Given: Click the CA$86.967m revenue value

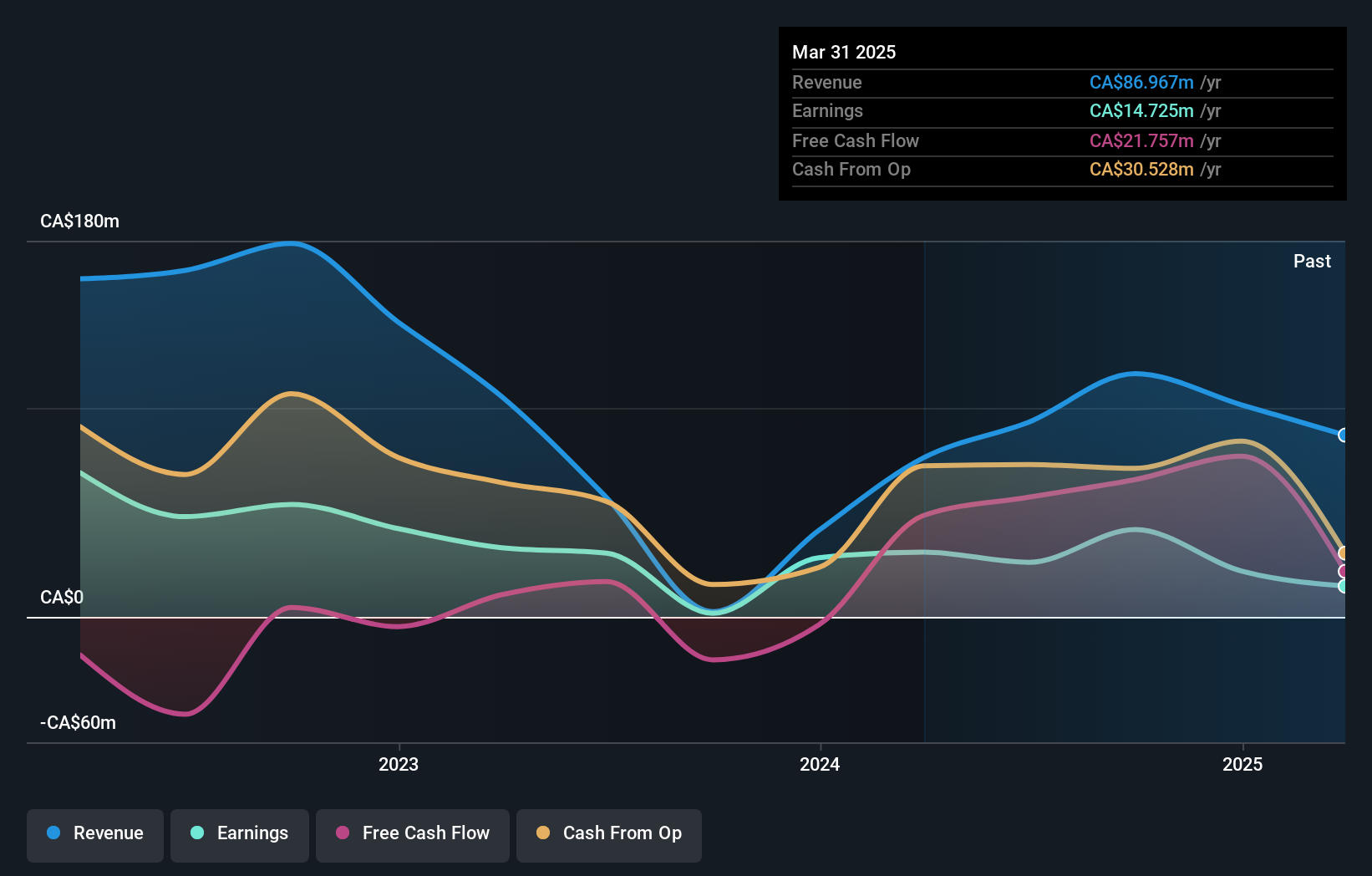Looking at the screenshot, I should pyautogui.click(x=1141, y=82).
